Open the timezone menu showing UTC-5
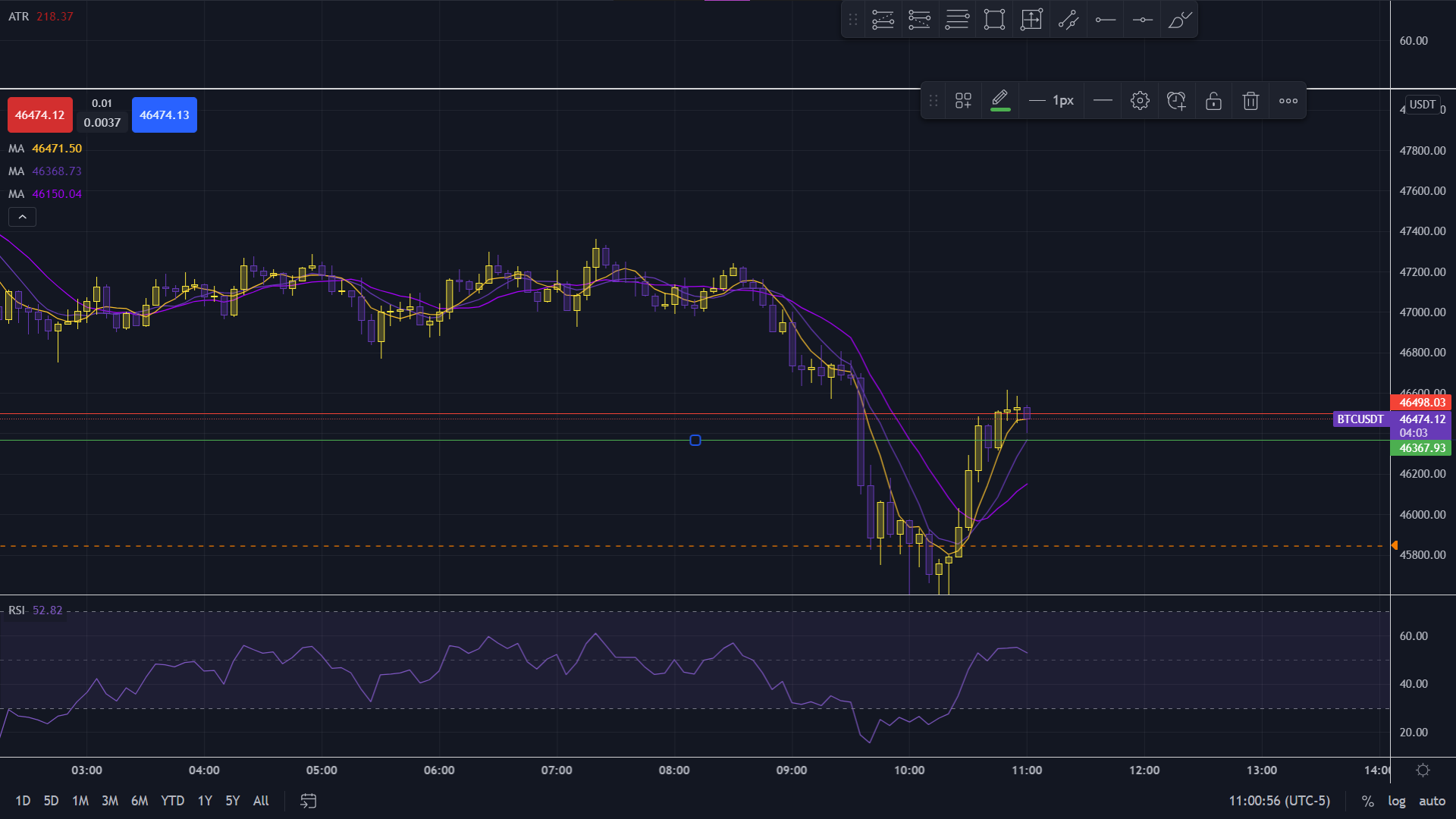The width and height of the screenshot is (1456, 819). pyautogui.click(x=1280, y=801)
